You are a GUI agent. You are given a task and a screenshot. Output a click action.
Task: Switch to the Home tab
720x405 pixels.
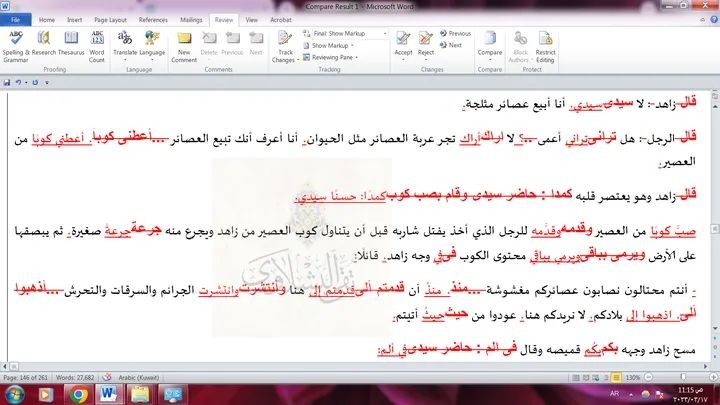(47, 20)
